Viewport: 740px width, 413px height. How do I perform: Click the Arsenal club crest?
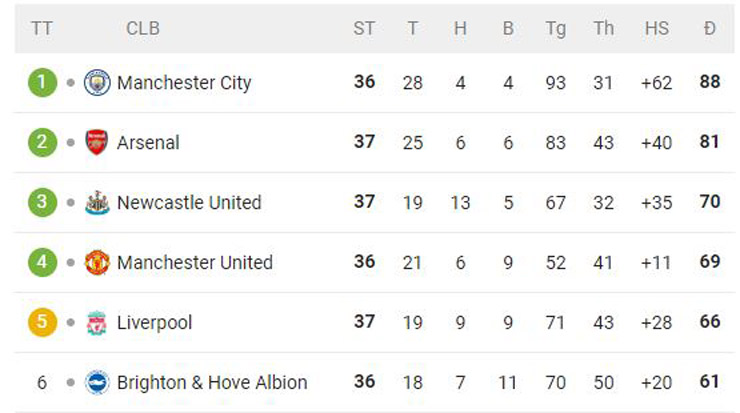(x=97, y=142)
